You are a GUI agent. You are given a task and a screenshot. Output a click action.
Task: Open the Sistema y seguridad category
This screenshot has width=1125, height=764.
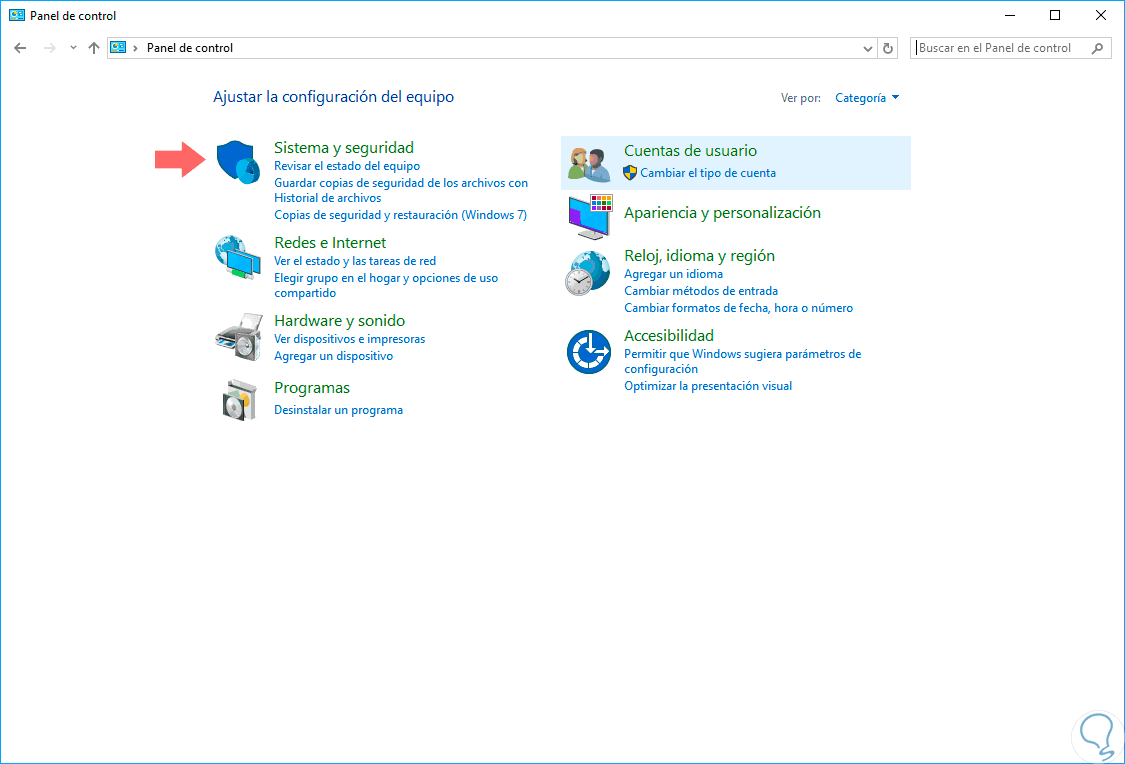pos(344,147)
